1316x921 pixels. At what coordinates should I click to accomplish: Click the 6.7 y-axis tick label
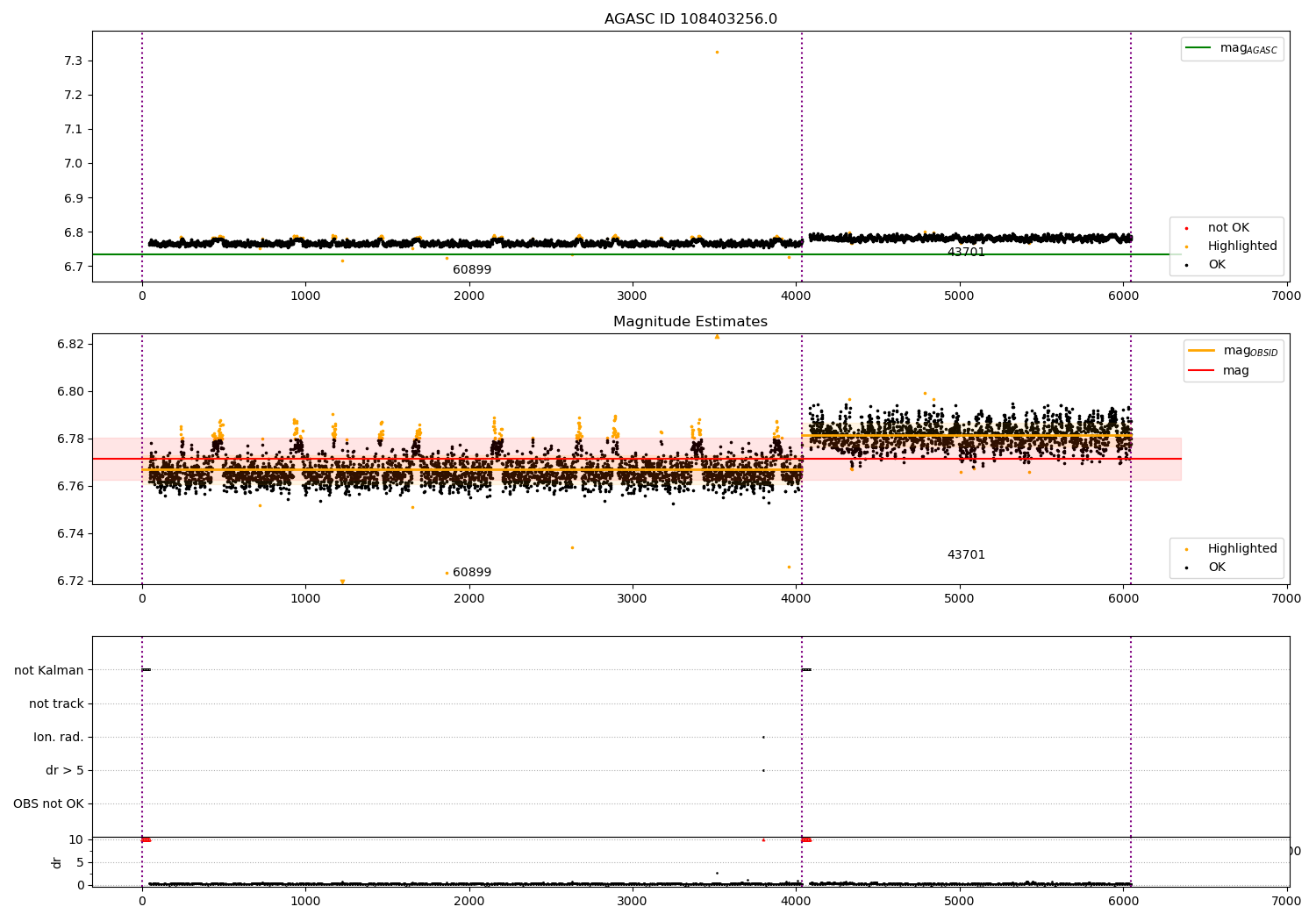(74, 267)
